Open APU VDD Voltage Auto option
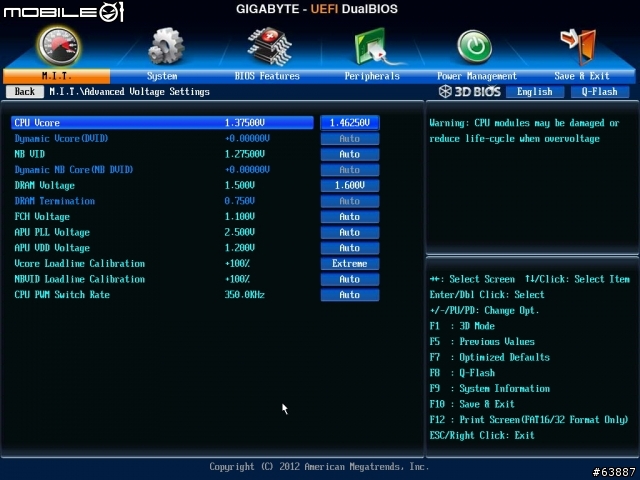This screenshot has height=480, width=640. (350, 248)
